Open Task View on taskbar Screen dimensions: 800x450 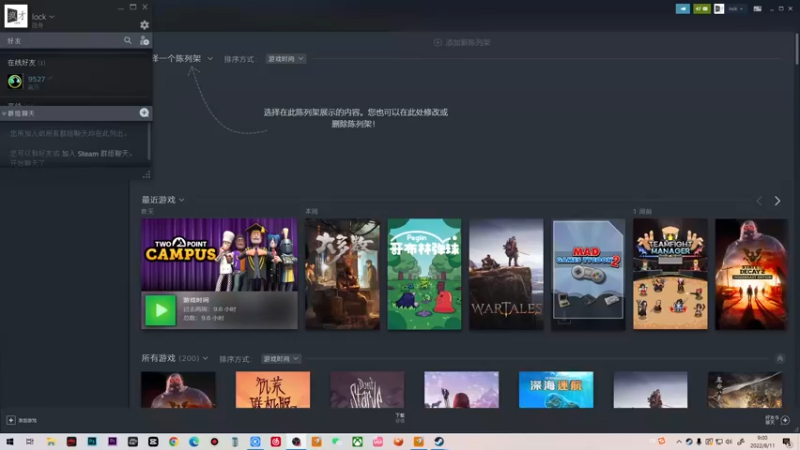(x=30, y=442)
